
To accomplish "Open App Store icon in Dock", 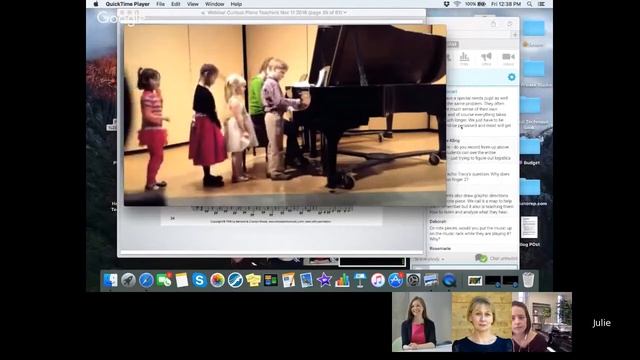I will [x=396, y=280].
